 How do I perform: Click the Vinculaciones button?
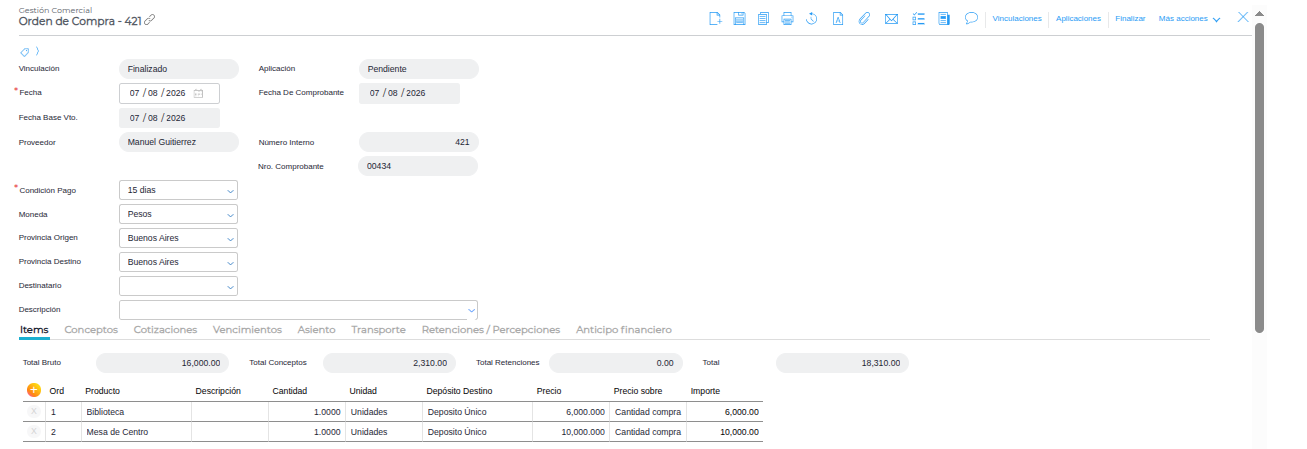pyautogui.click(x=1017, y=19)
